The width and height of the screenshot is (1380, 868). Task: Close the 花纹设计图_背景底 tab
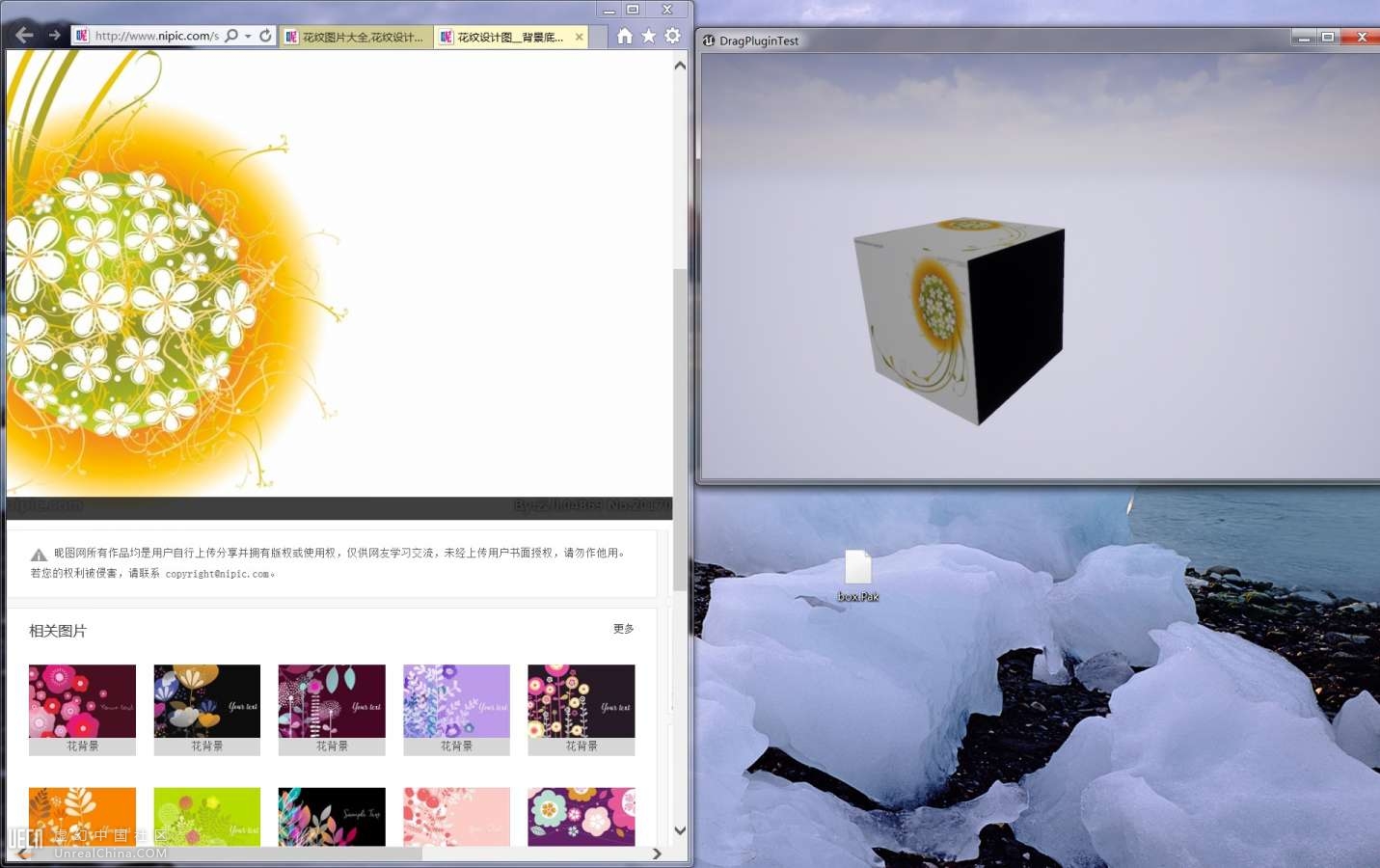pyautogui.click(x=579, y=37)
